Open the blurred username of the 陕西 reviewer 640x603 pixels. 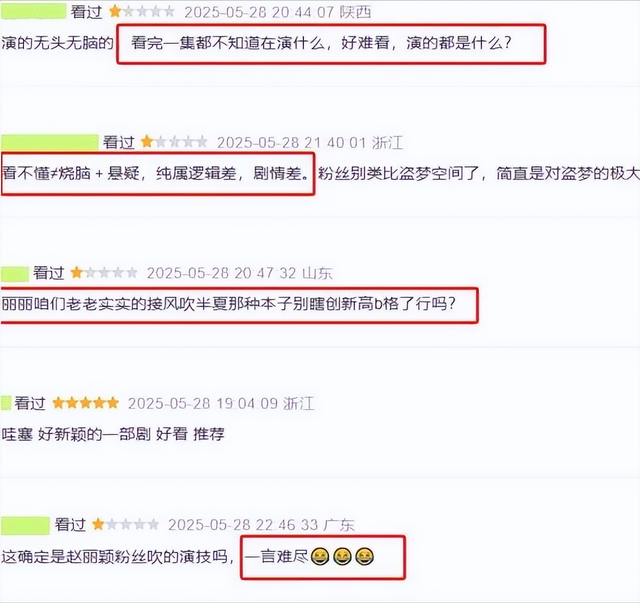(33, 11)
